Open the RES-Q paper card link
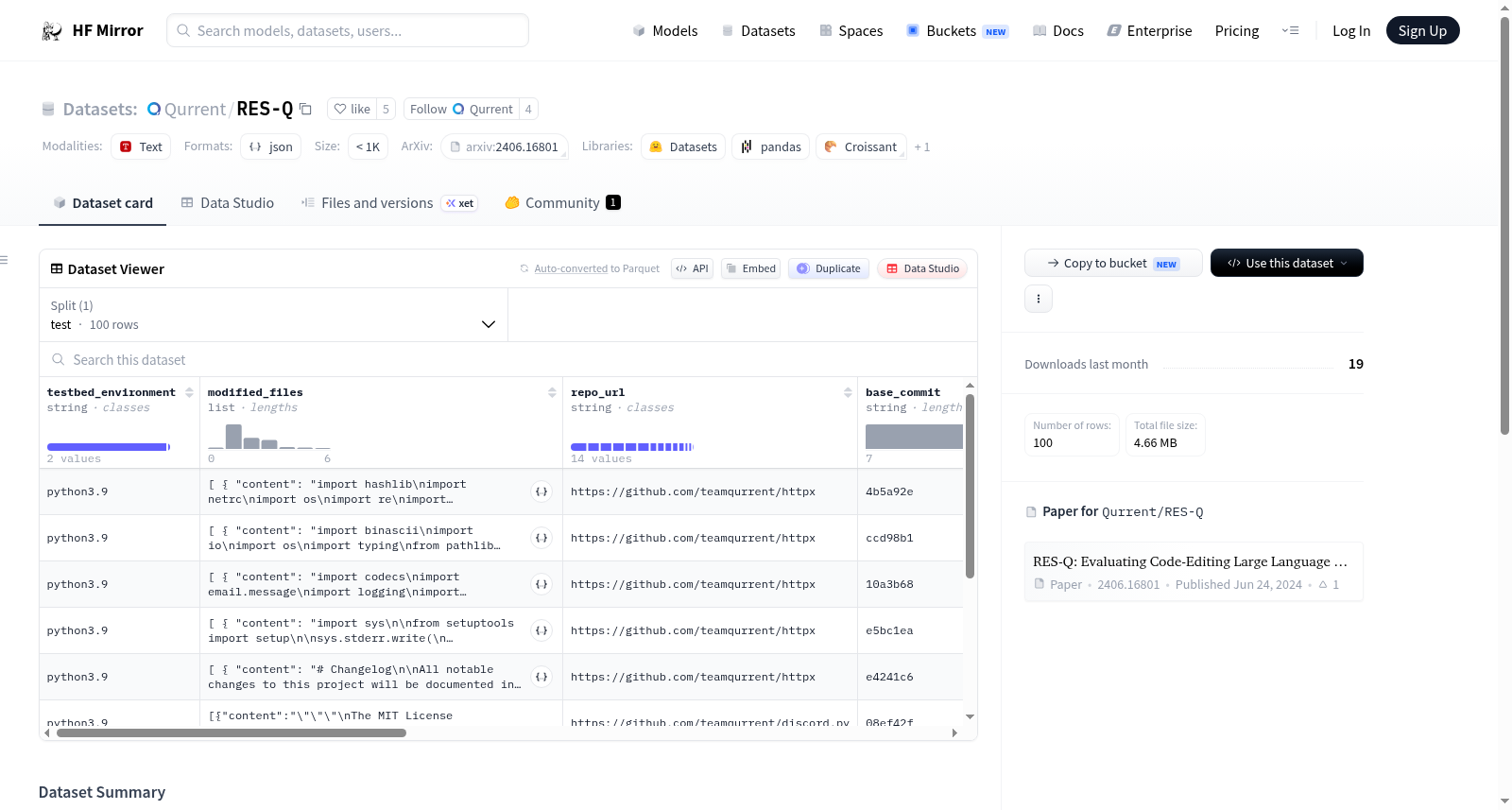Viewport: 1512px width, 810px height. point(1194,572)
